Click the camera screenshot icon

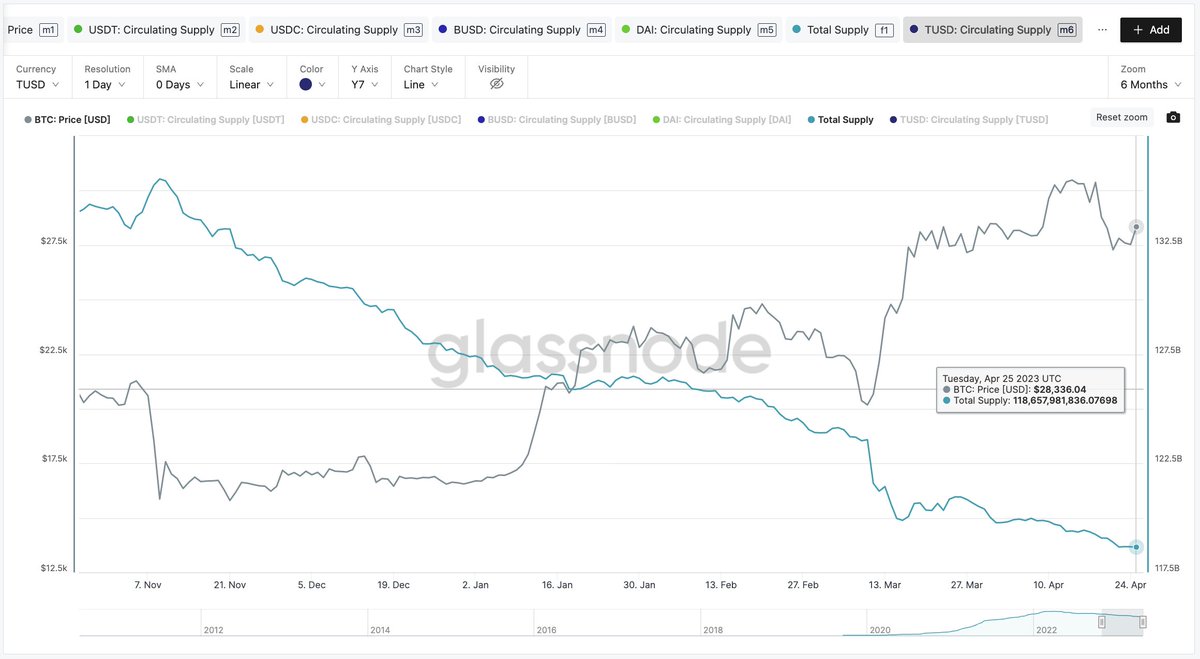pos(1173,118)
